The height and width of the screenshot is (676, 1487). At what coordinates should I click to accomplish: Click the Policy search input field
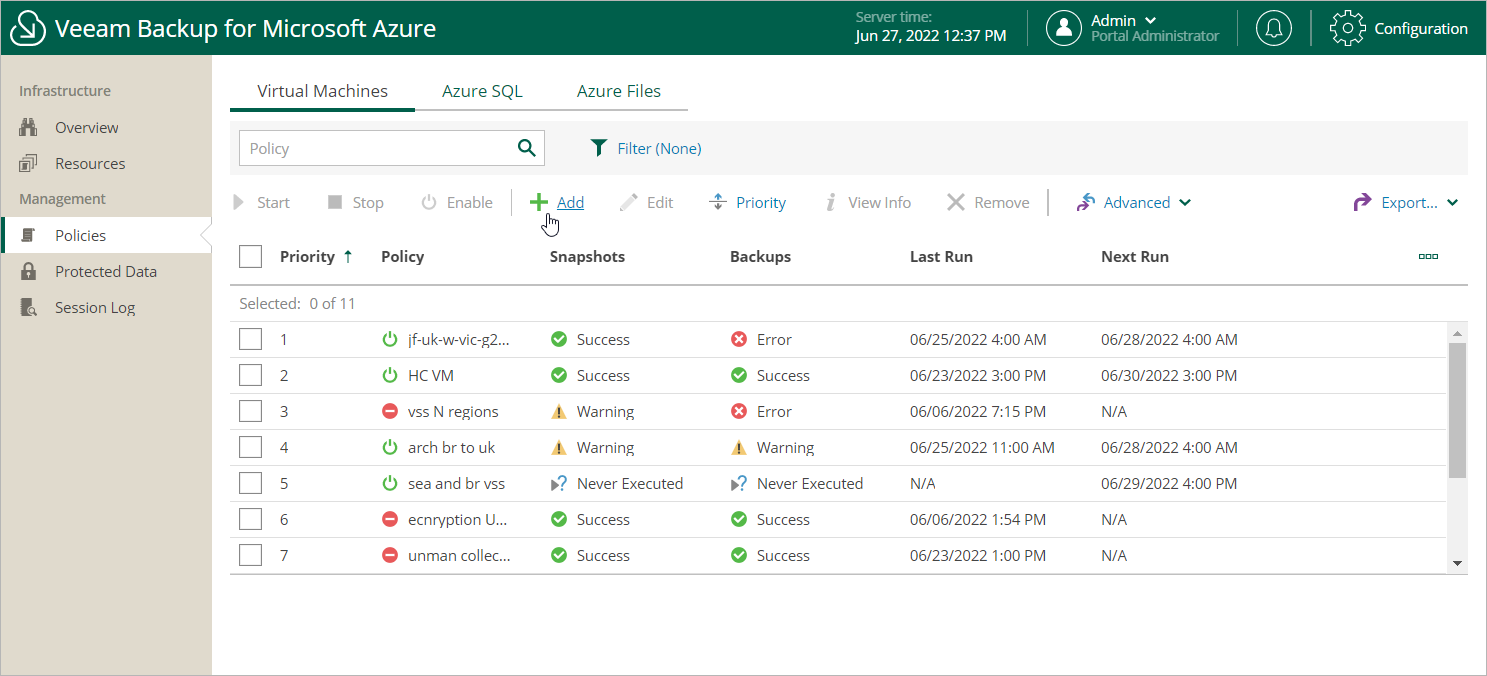pos(375,148)
